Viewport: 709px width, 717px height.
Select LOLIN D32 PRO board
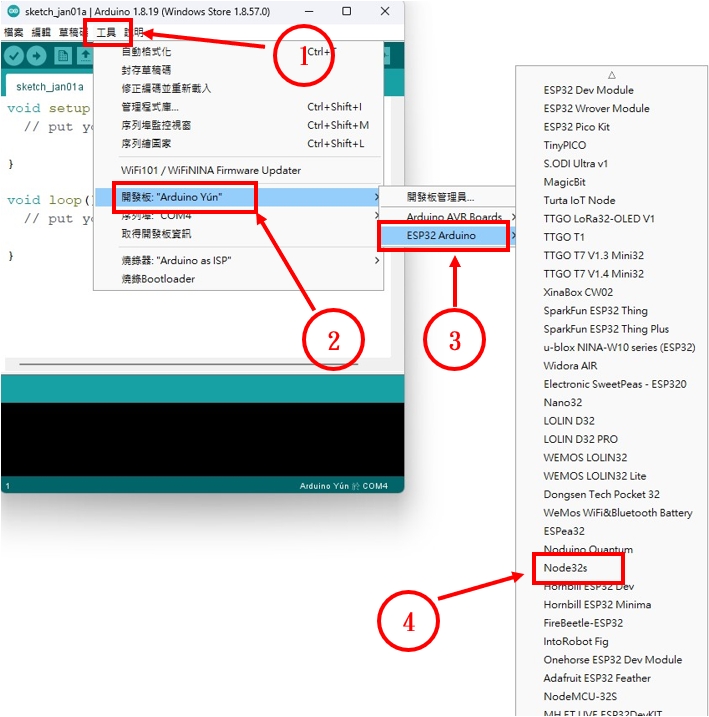click(x=612, y=439)
